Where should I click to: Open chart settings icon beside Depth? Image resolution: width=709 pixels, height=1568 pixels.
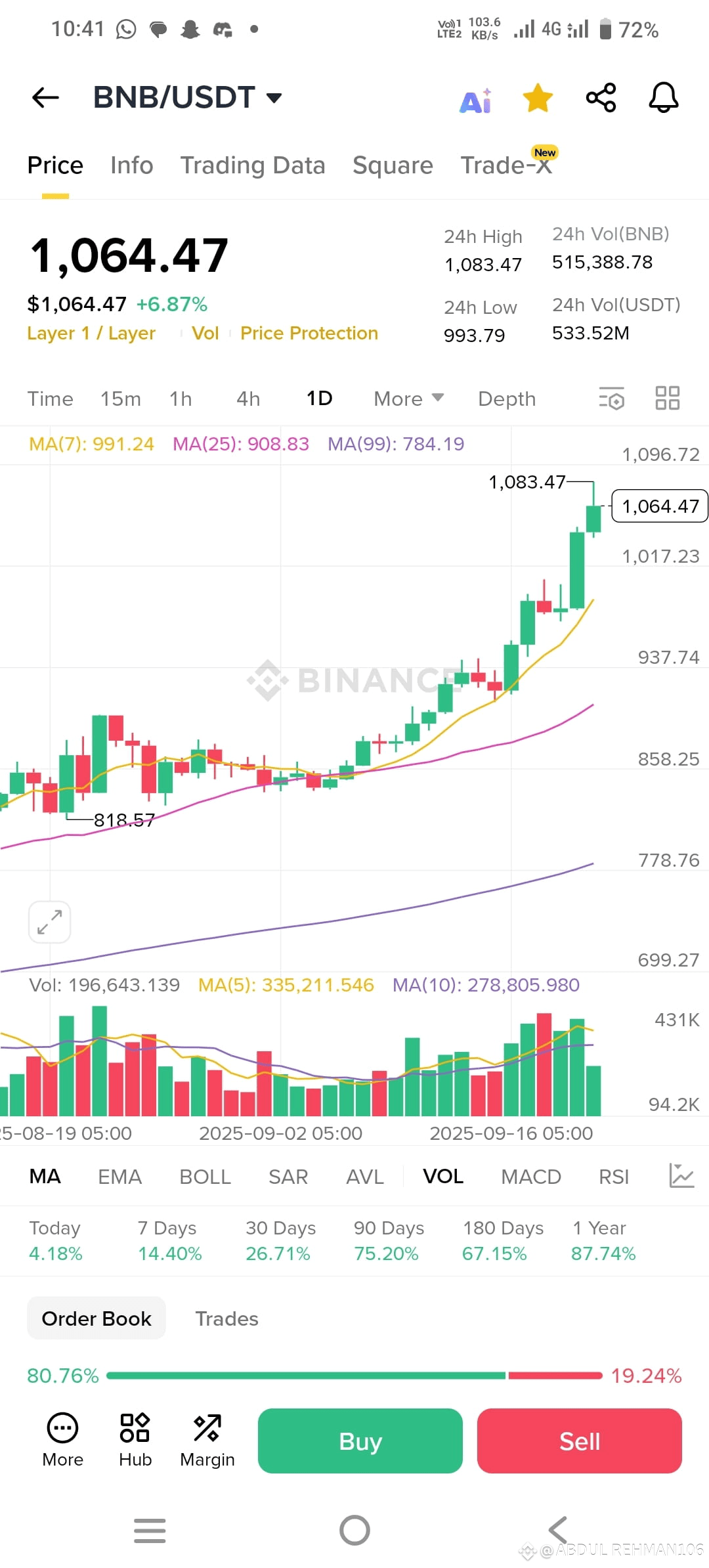coord(611,399)
